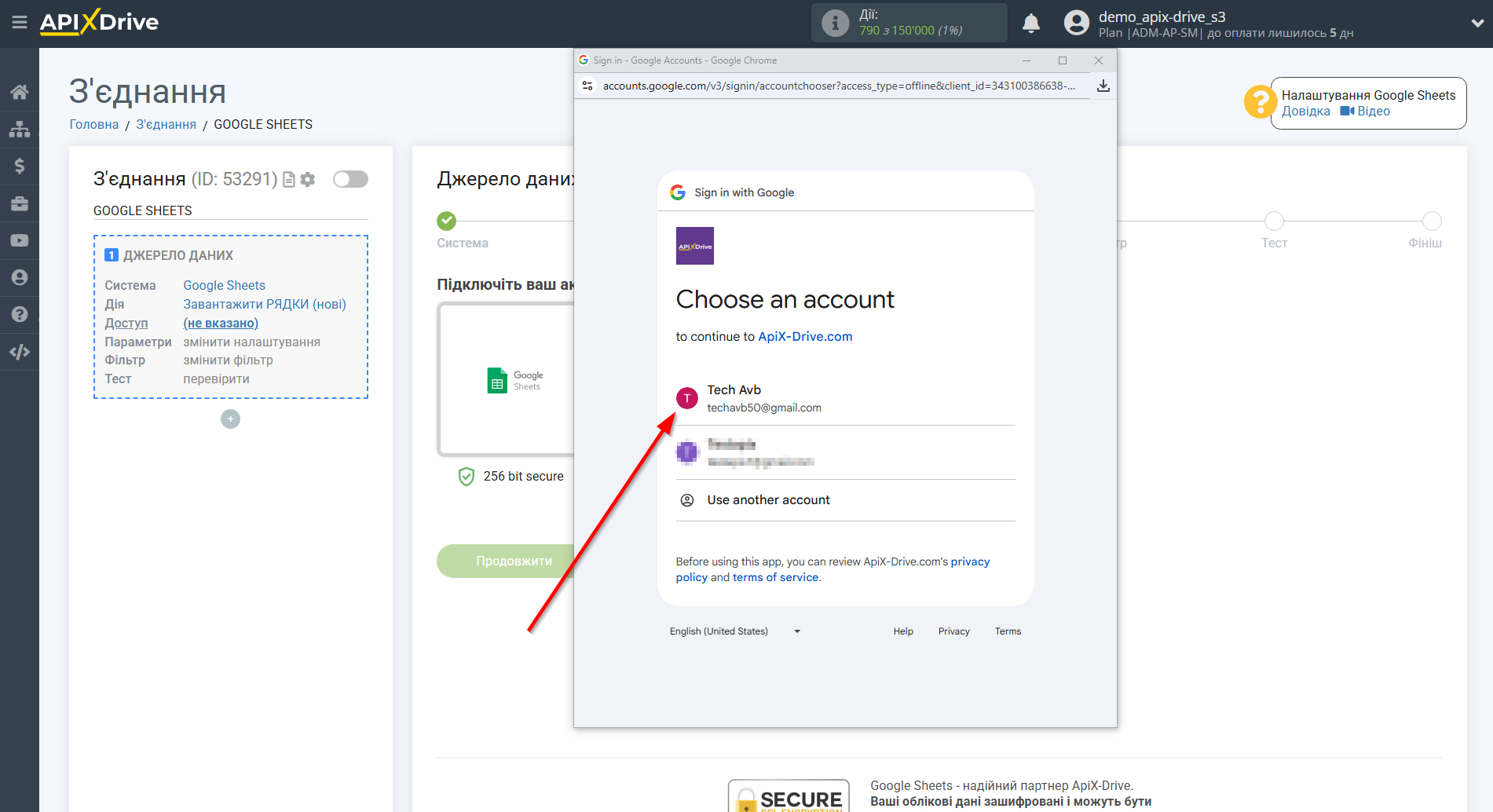Open the user profile icon in sidebar
Viewport: 1493px width, 812px height.
tap(20, 277)
